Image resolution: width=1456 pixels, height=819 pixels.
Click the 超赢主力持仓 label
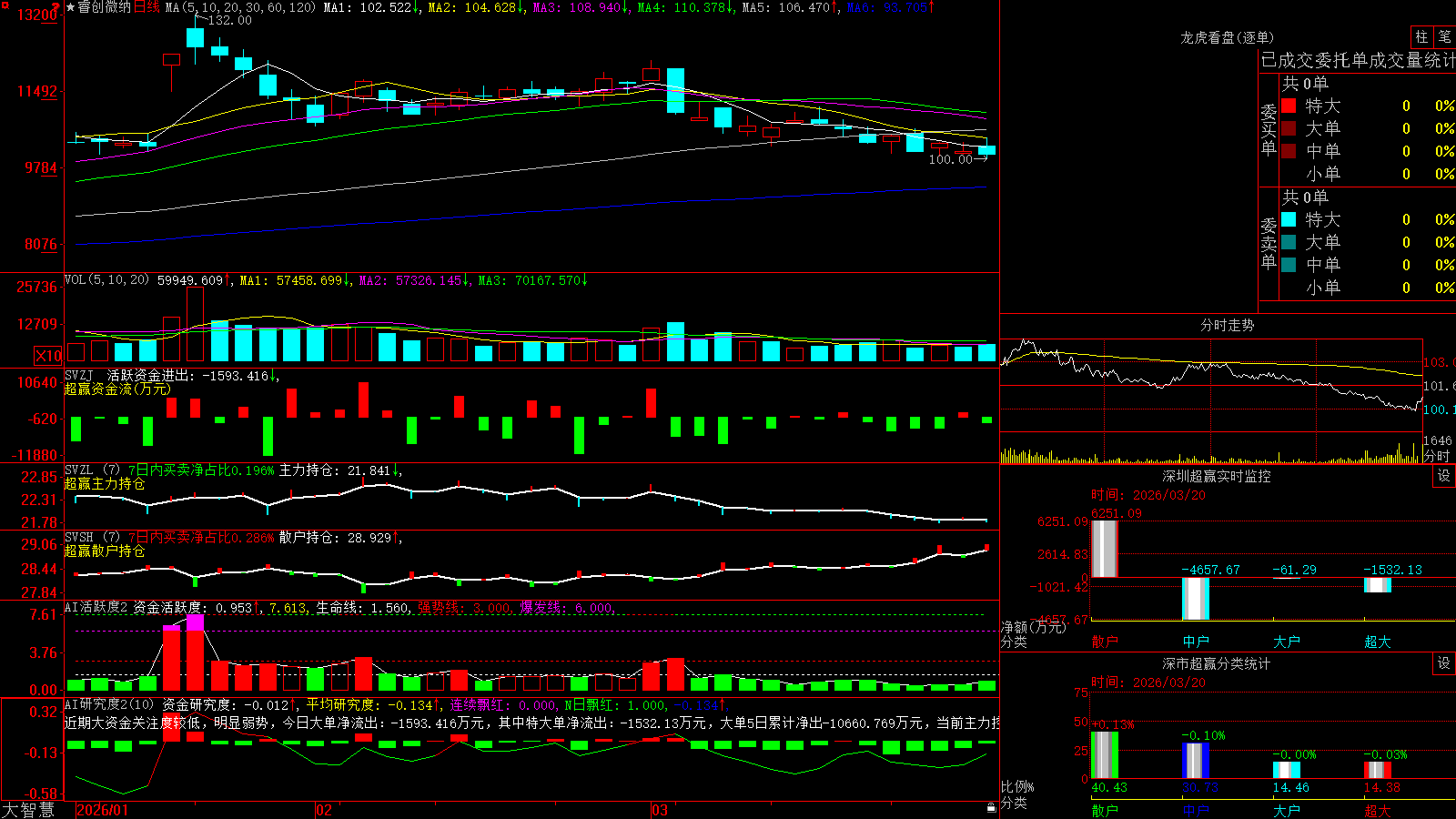click(x=105, y=483)
